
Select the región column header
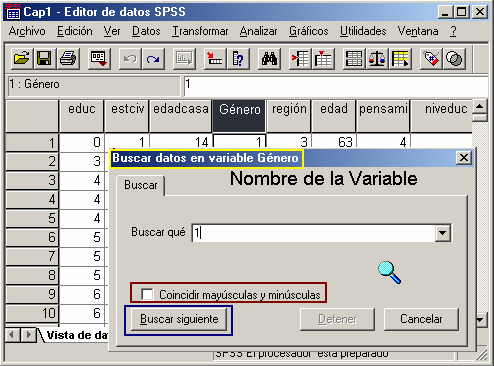pyautogui.click(x=289, y=115)
